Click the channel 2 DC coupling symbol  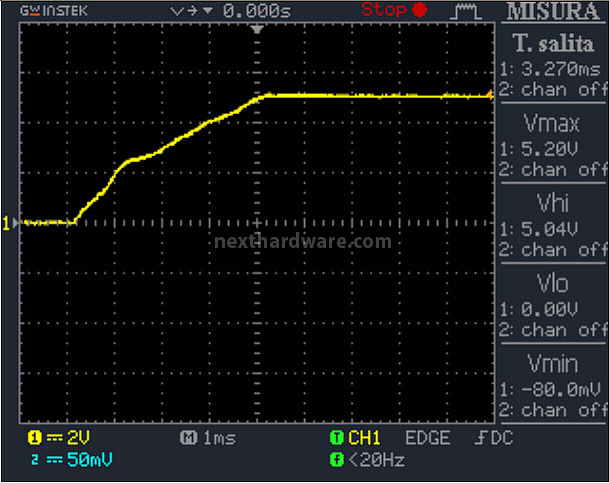(54, 460)
